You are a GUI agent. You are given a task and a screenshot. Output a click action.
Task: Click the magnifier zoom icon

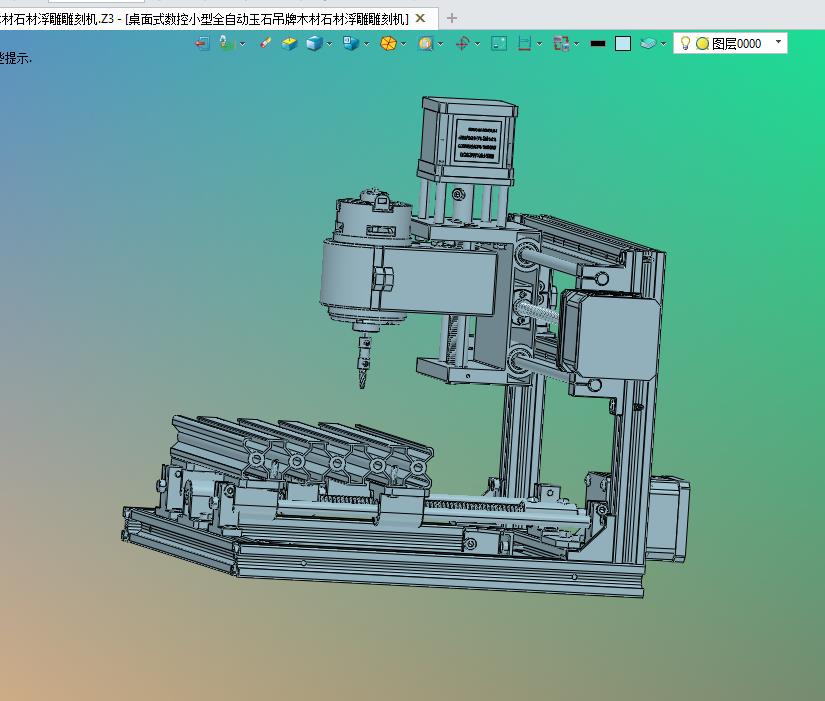pos(426,43)
